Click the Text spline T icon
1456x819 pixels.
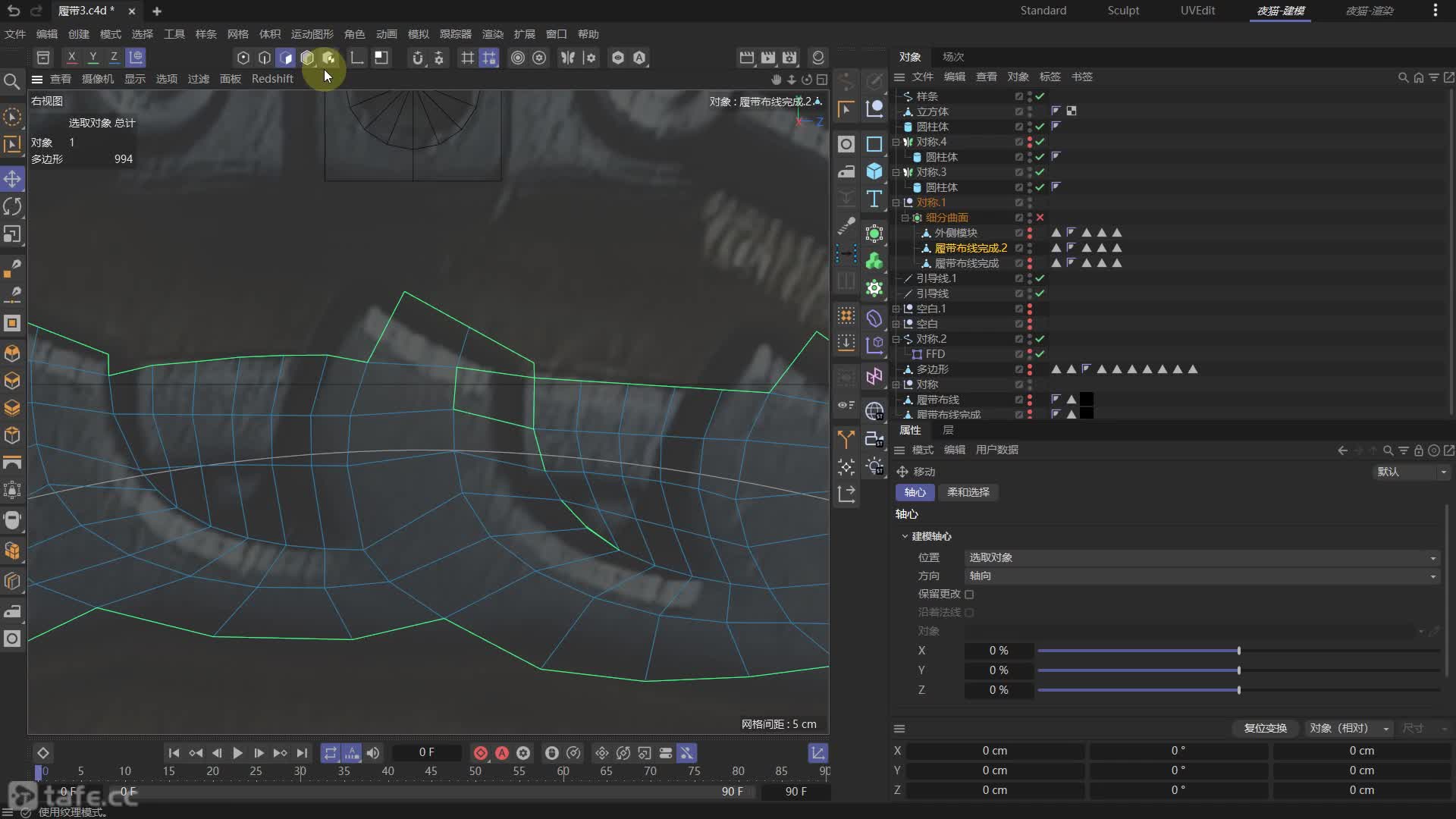(874, 199)
